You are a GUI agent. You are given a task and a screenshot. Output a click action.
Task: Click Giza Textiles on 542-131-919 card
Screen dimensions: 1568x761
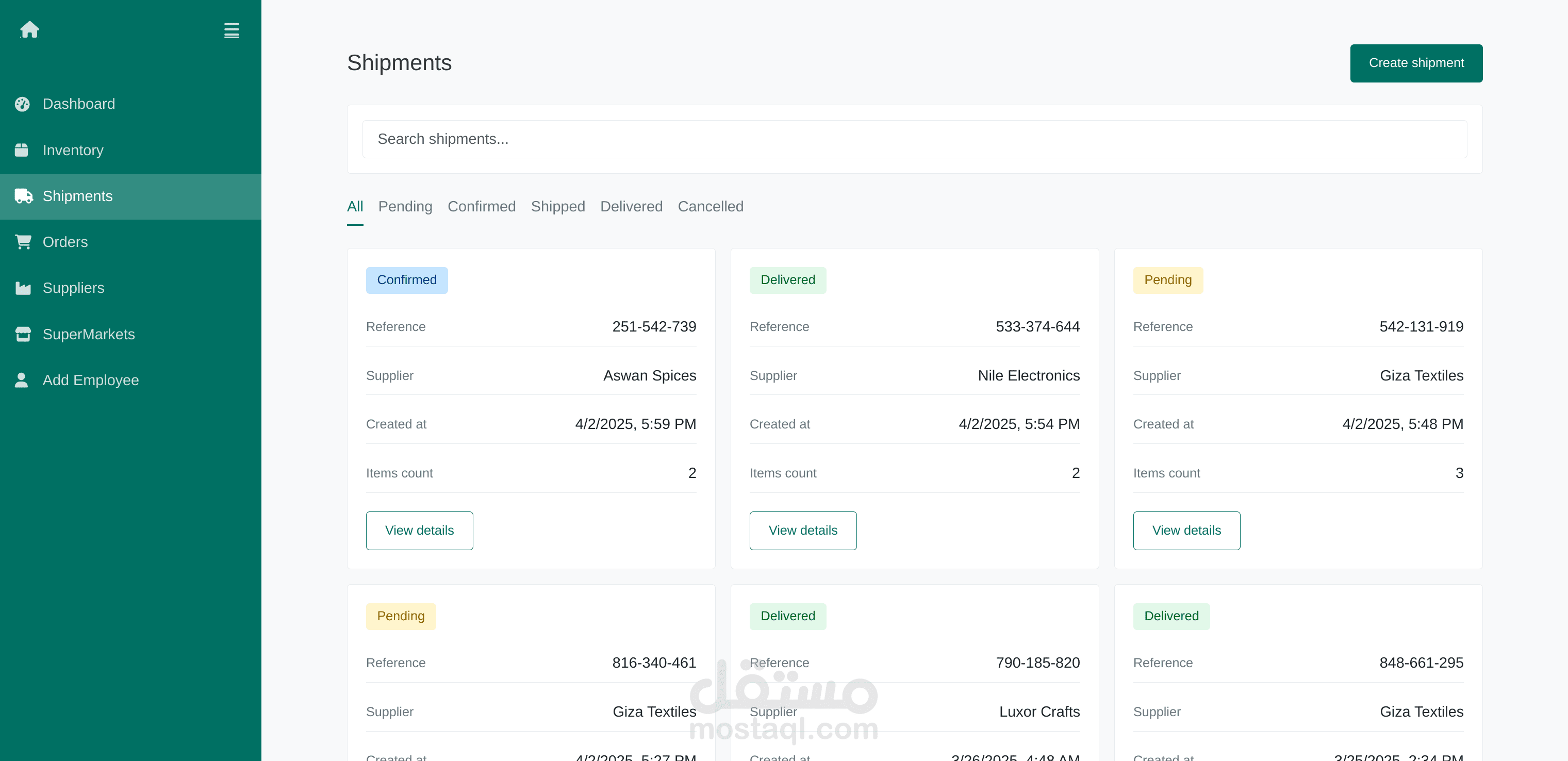[1421, 376]
